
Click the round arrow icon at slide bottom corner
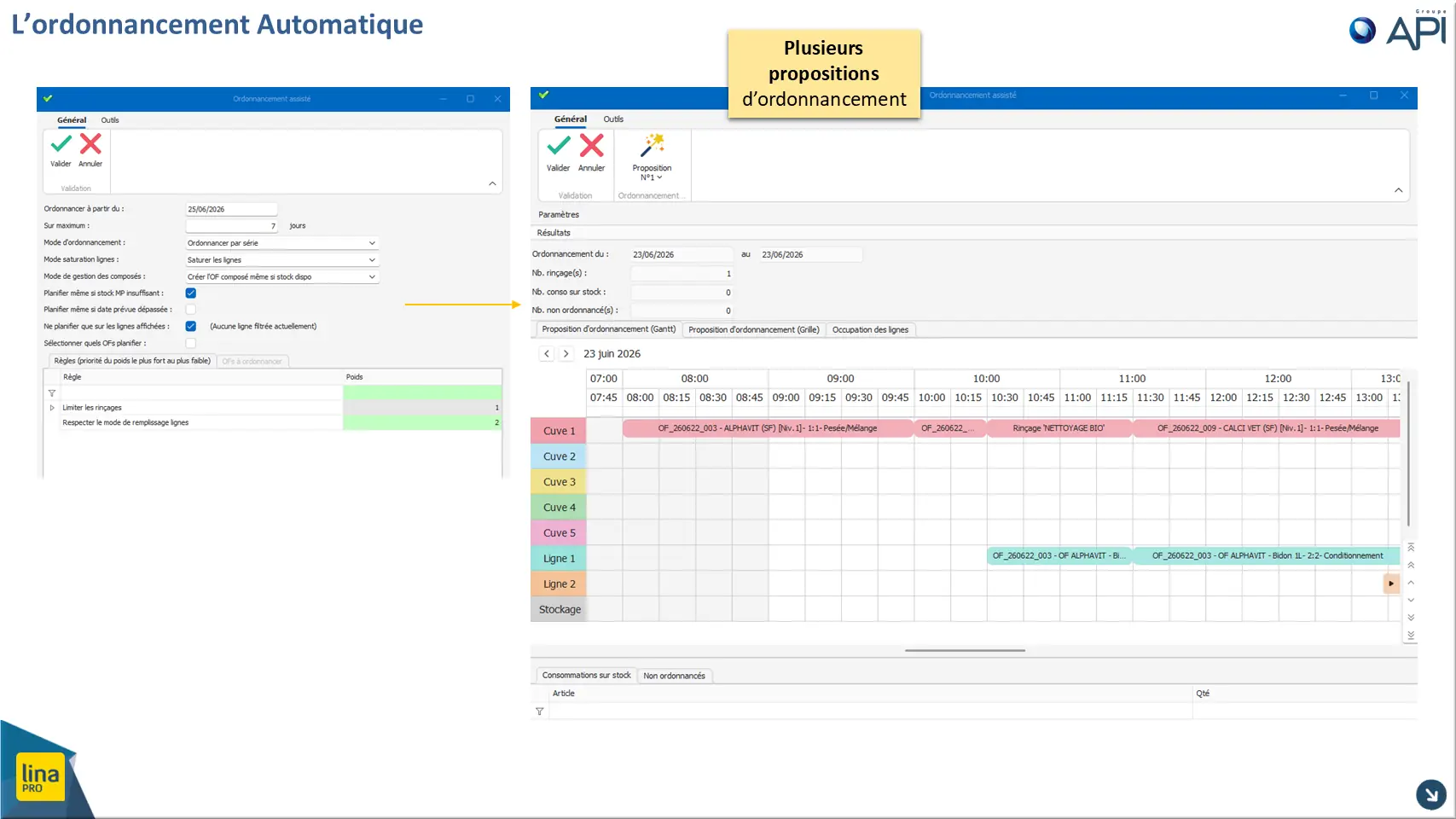tap(1431, 794)
